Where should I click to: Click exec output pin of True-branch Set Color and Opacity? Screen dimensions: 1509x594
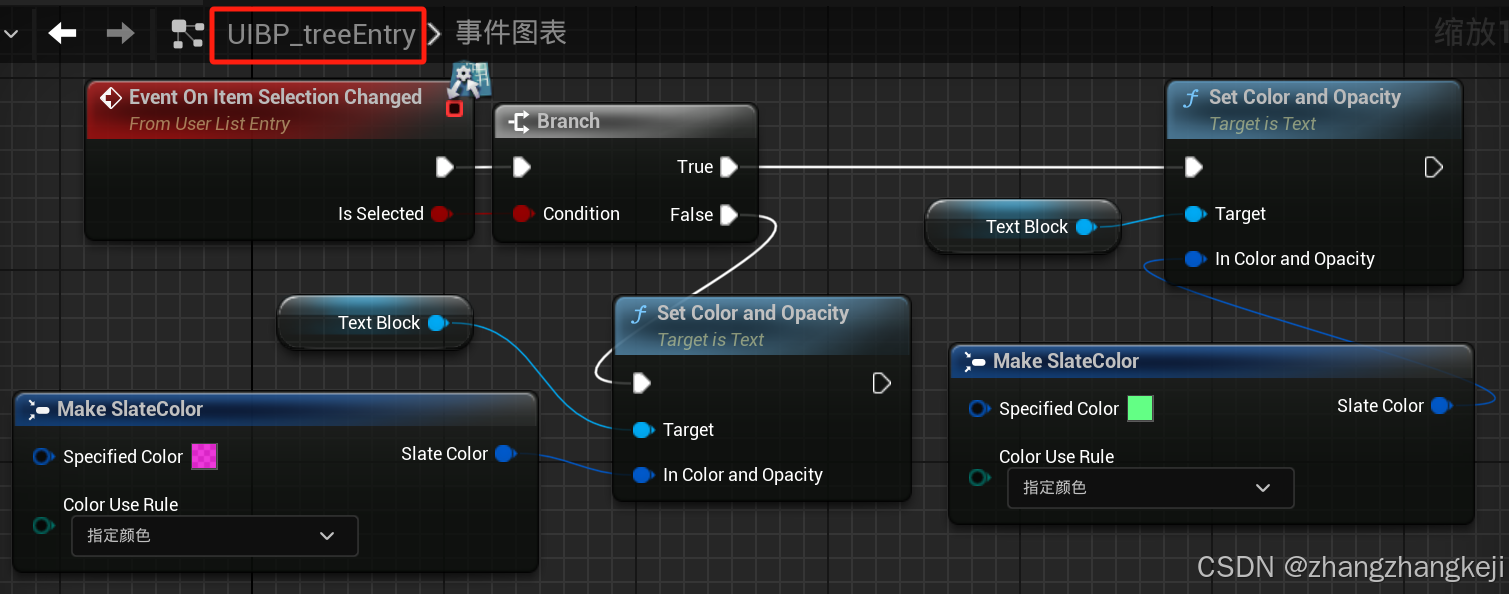point(1433,167)
